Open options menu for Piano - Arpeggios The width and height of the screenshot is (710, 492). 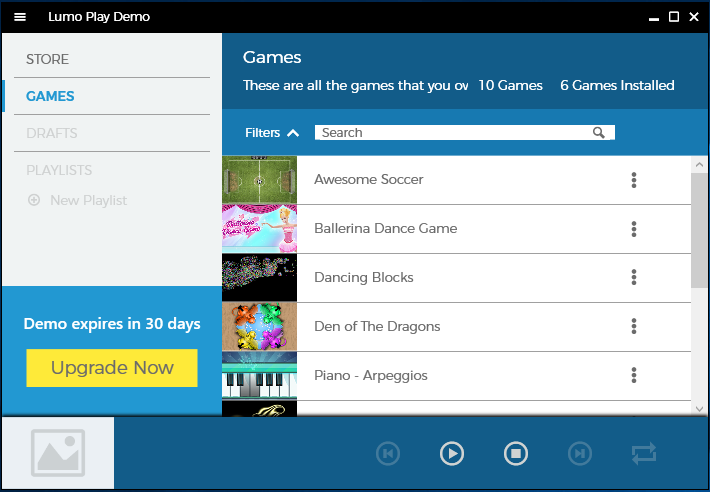634,375
